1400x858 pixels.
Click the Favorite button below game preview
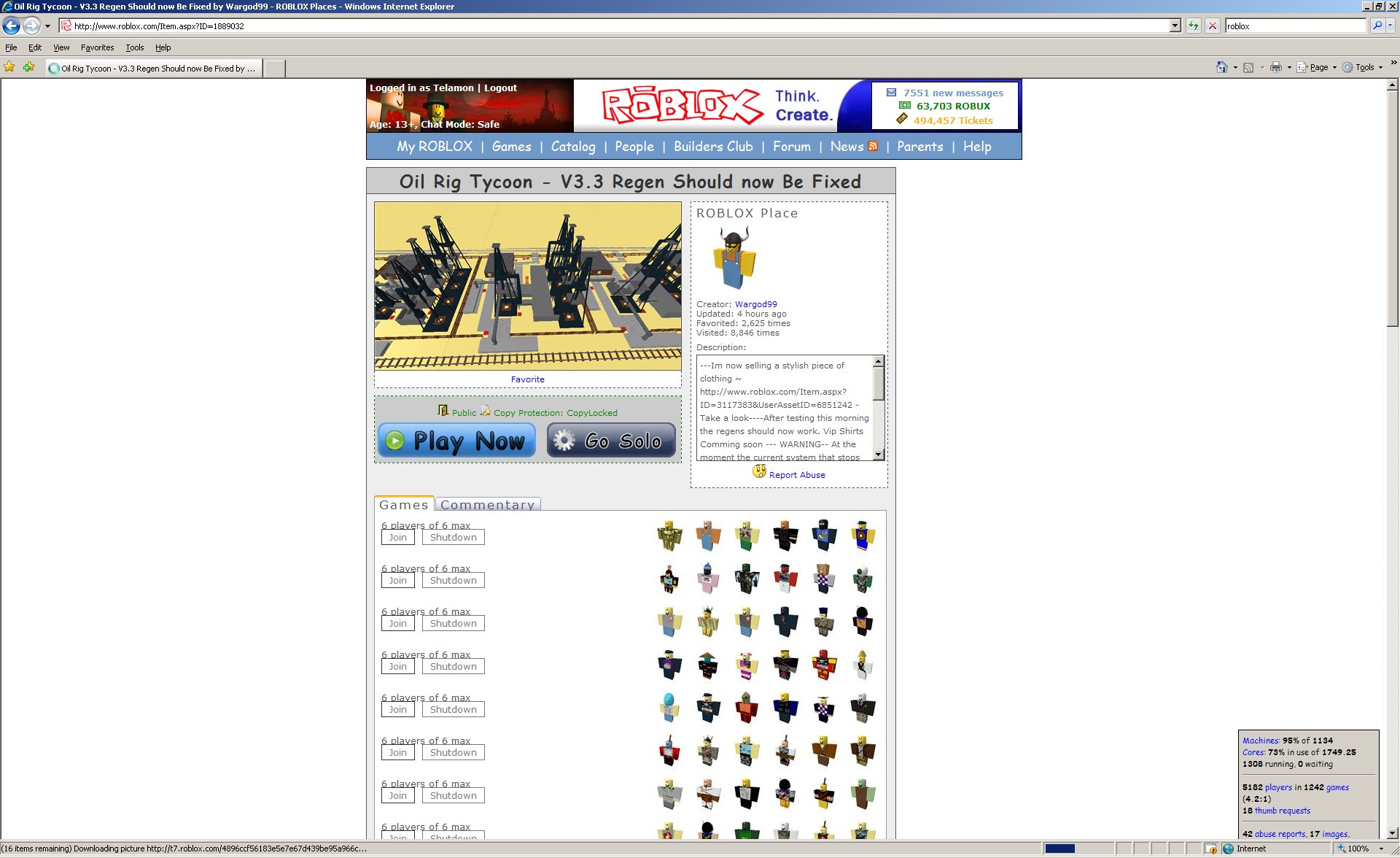(527, 379)
